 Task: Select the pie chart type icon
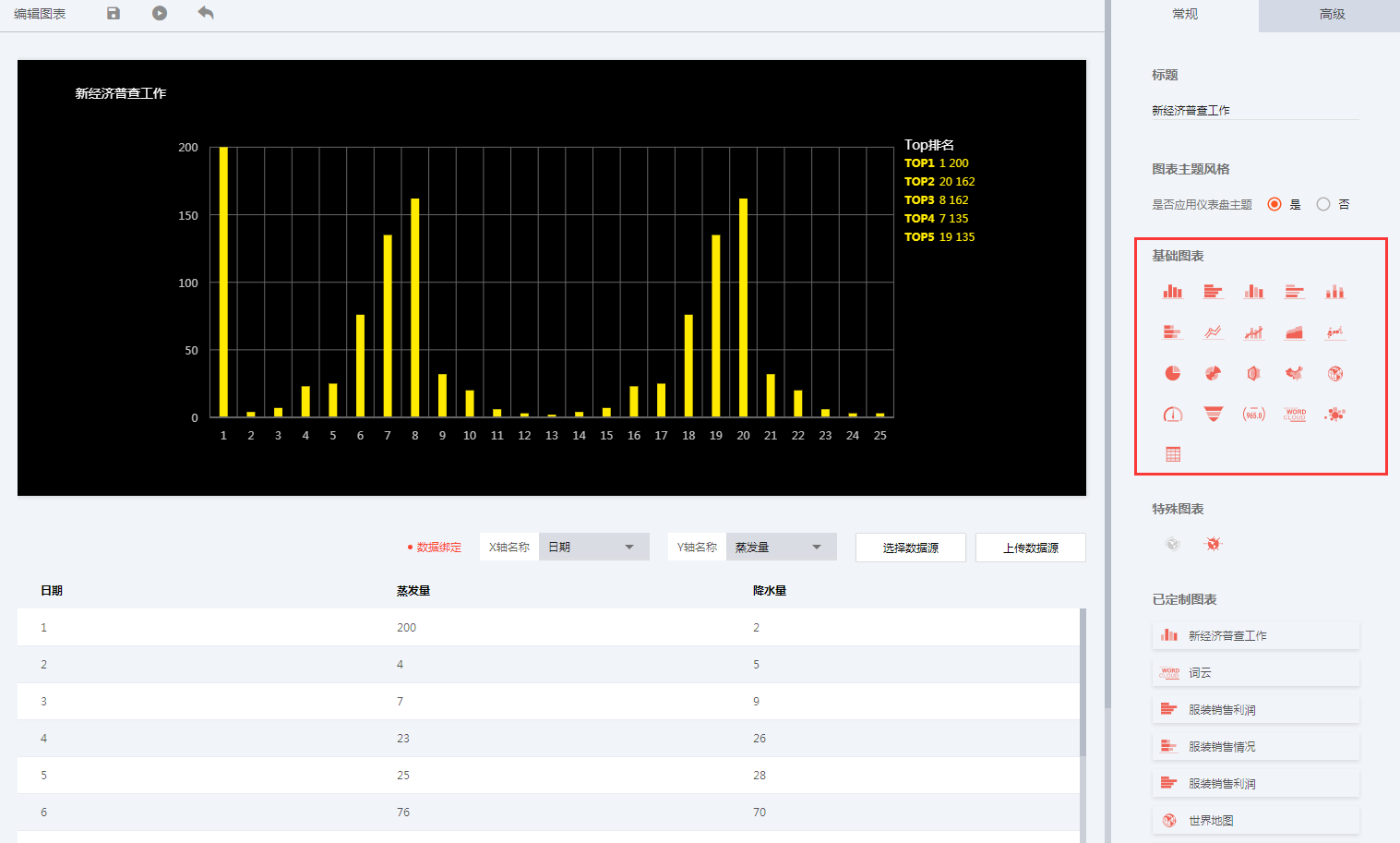click(x=1172, y=373)
